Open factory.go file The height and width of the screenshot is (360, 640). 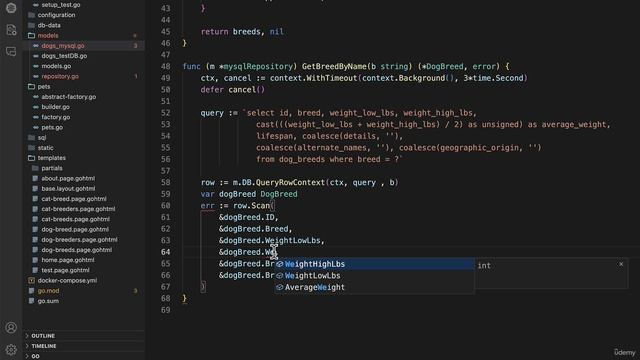click(x=84, y=117)
